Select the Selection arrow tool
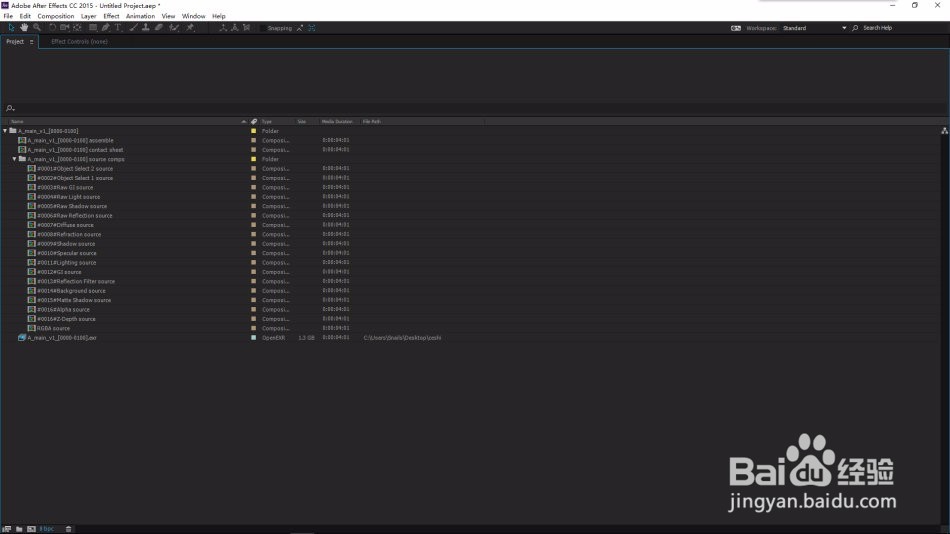Image resolution: width=950 pixels, height=534 pixels. click(11, 28)
